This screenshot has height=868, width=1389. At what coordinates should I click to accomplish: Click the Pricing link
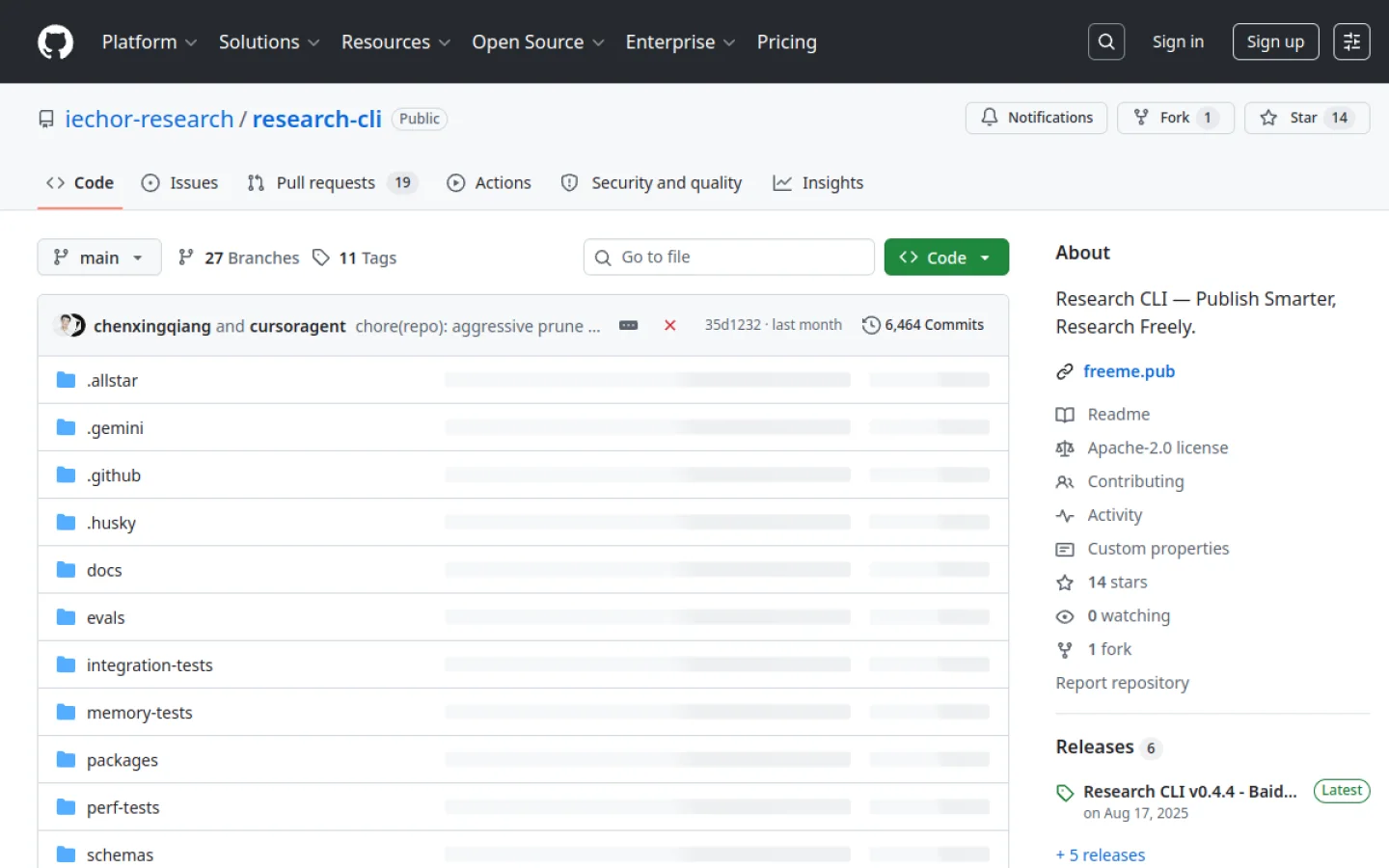point(787,42)
